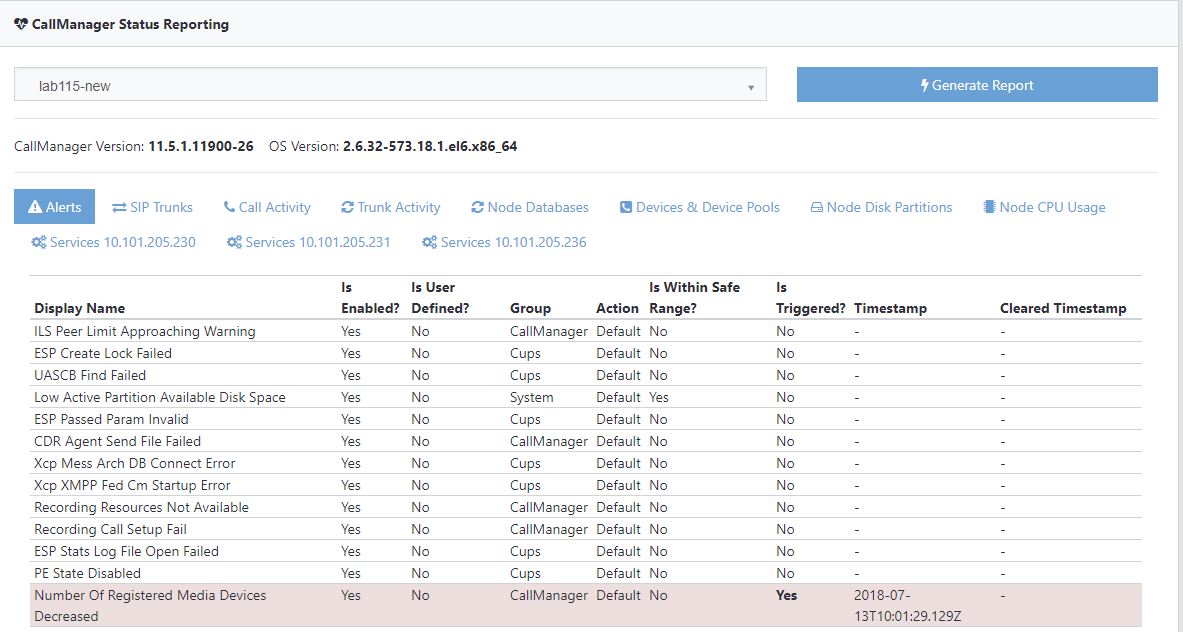Screen dimensions: 1183x632
Task: Select Number Of Registered Media Devices Decreased
Action: [x=585, y=606]
